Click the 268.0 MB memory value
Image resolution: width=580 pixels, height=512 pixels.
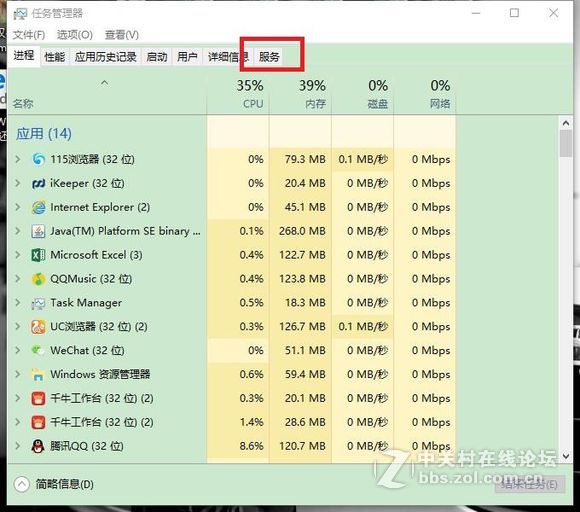pos(302,231)
